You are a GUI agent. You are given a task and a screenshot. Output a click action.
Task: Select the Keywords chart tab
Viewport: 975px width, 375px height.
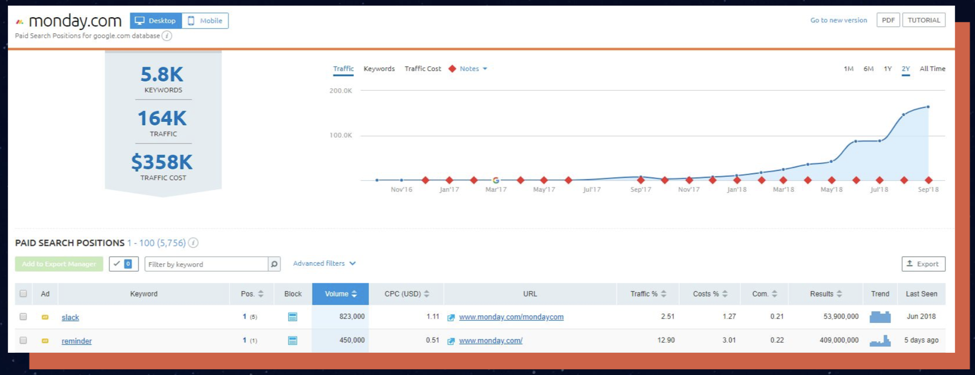379,69
